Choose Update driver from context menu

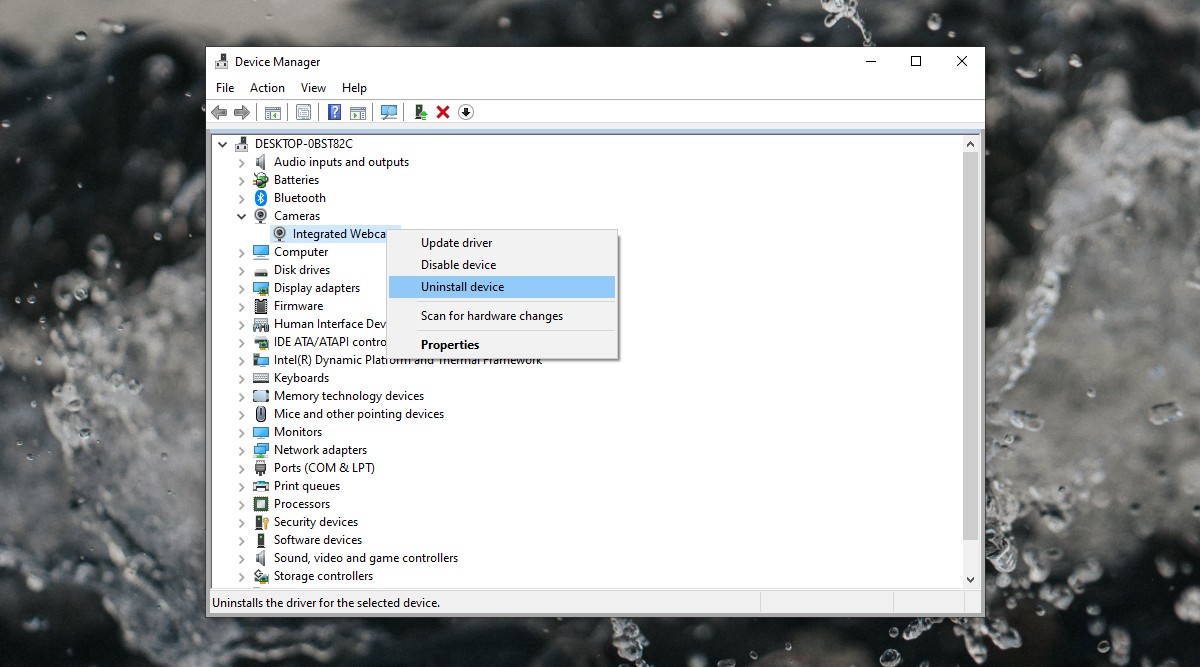click(x=502, y=243)
